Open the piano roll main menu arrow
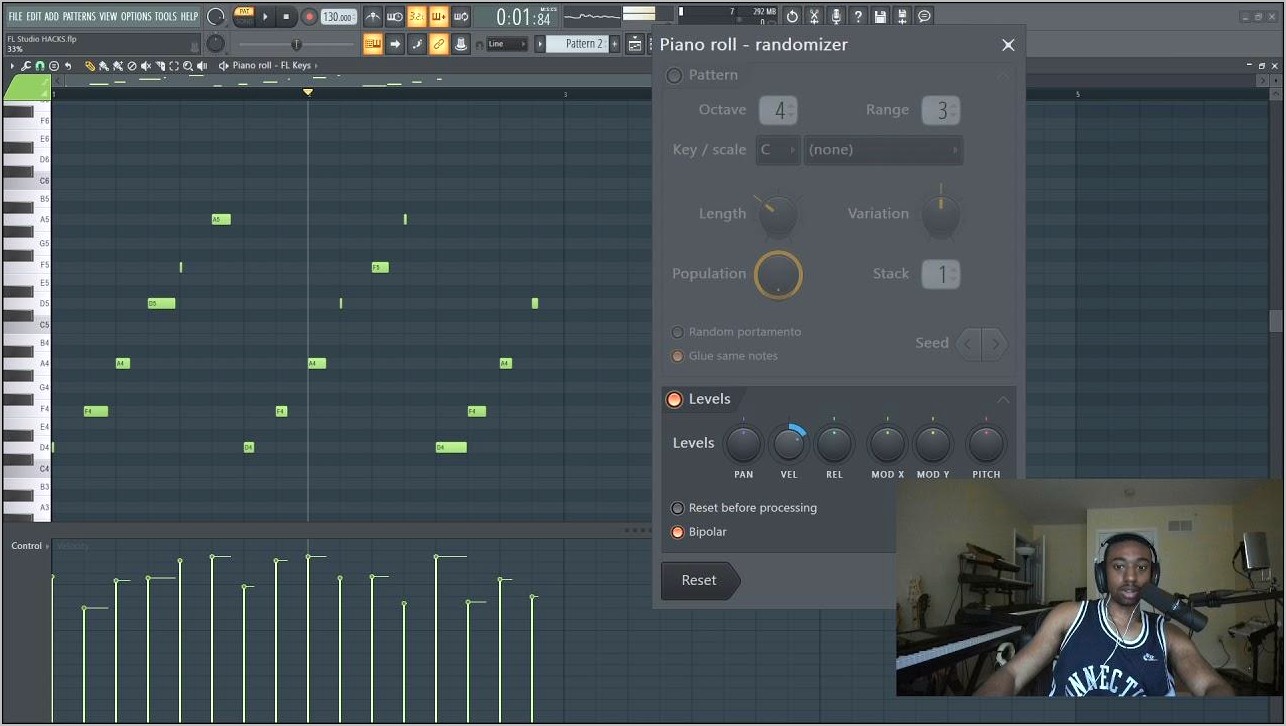 12,66
